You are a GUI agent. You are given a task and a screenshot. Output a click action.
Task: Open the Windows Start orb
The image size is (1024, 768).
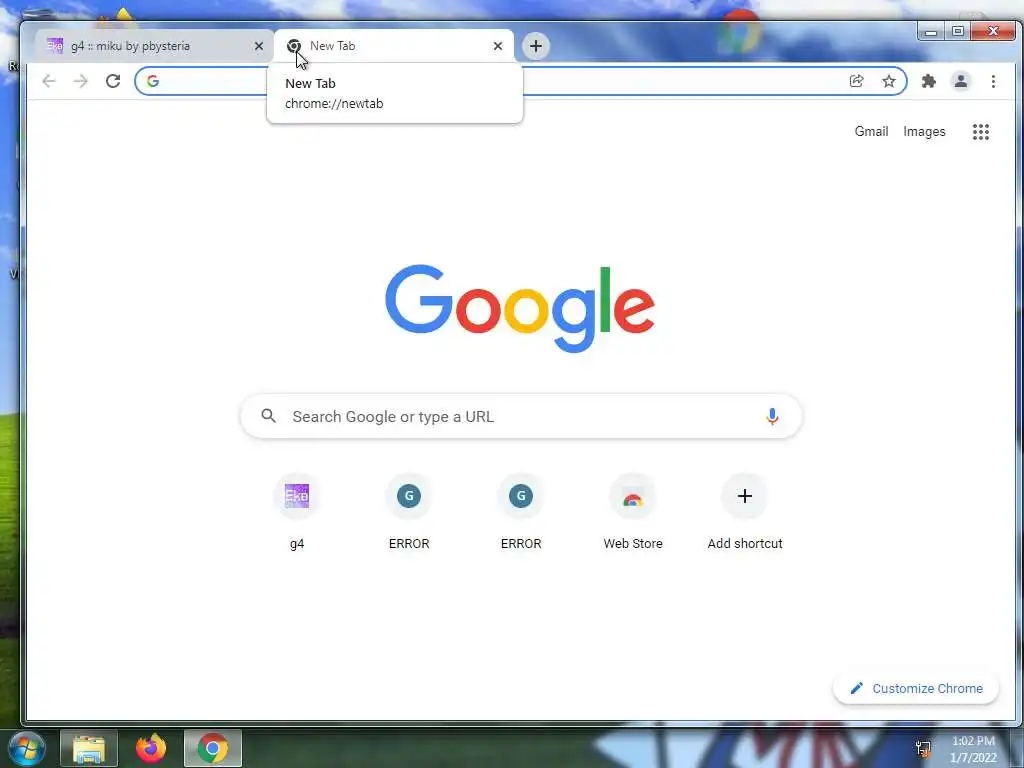tap(26, 748)
